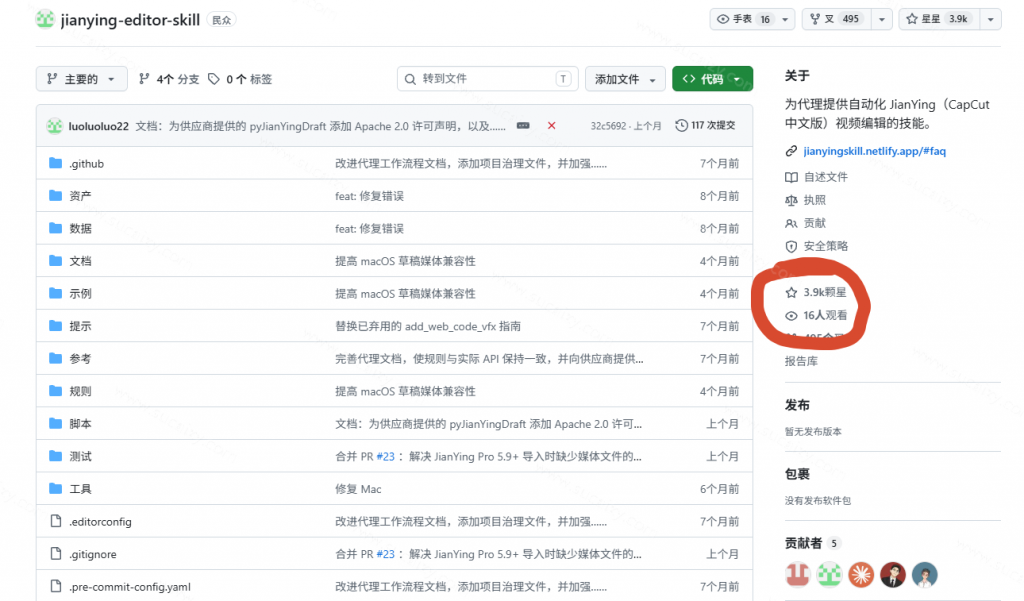
Task: Open commit hash 32c5692
Action: pyautogui.click(x=608, y=125)
